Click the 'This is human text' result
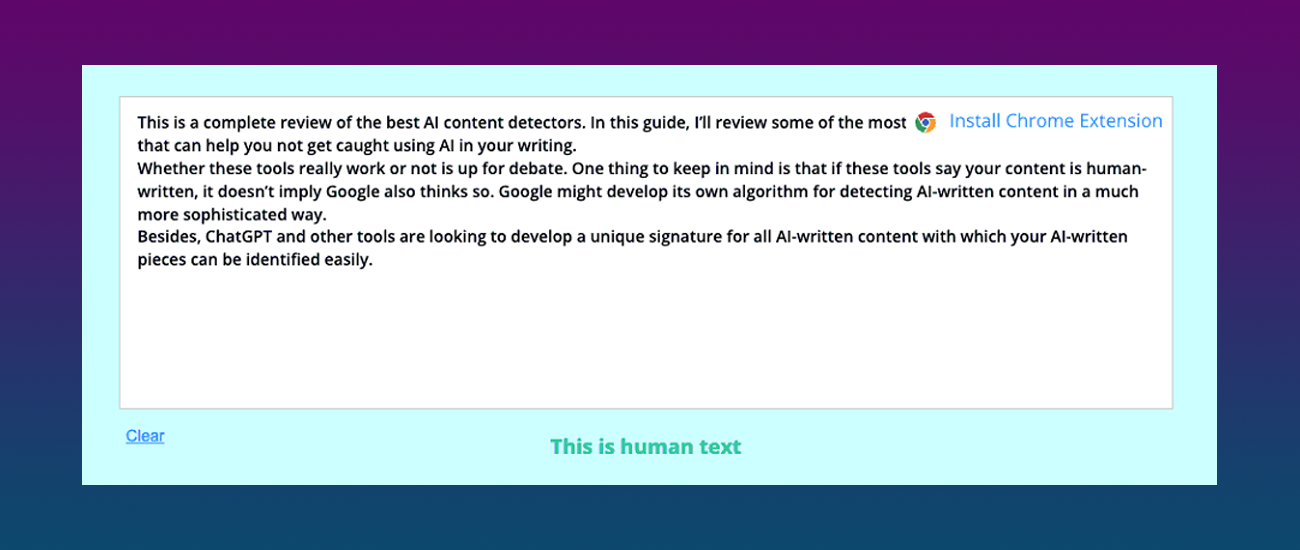 click(x=645, y=447)
